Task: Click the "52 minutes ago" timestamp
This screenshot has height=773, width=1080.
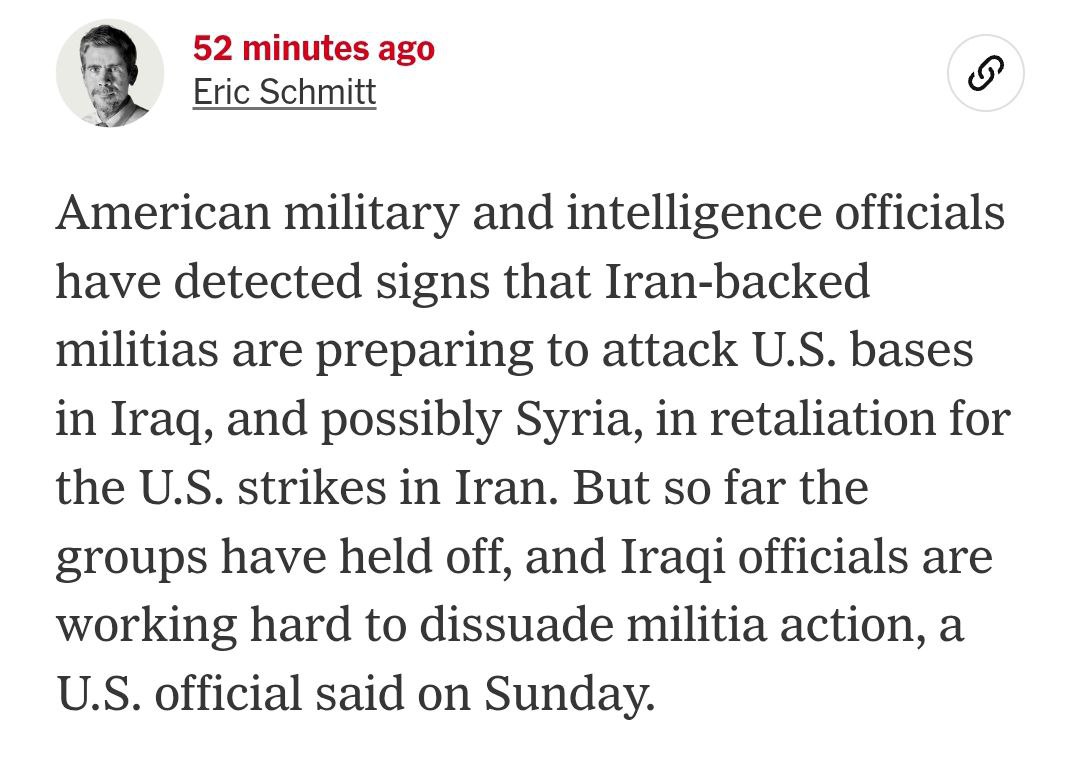Action: (313, 47)
